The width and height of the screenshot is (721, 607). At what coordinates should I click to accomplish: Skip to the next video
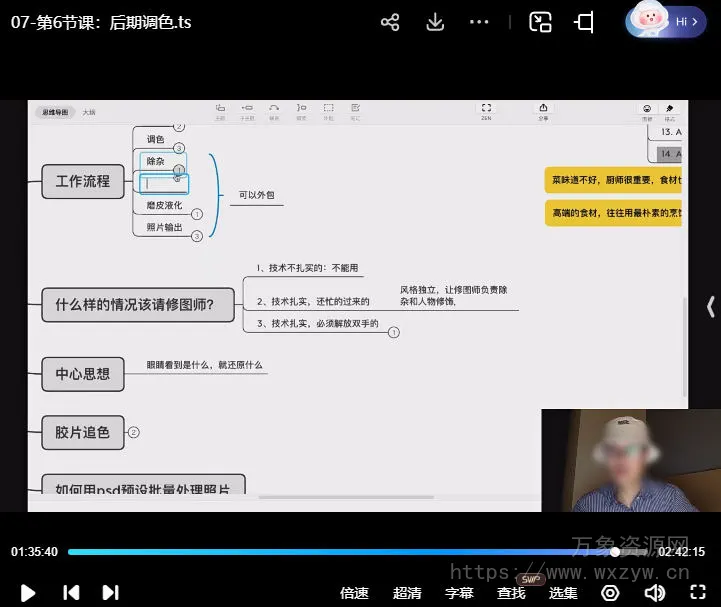111,592
